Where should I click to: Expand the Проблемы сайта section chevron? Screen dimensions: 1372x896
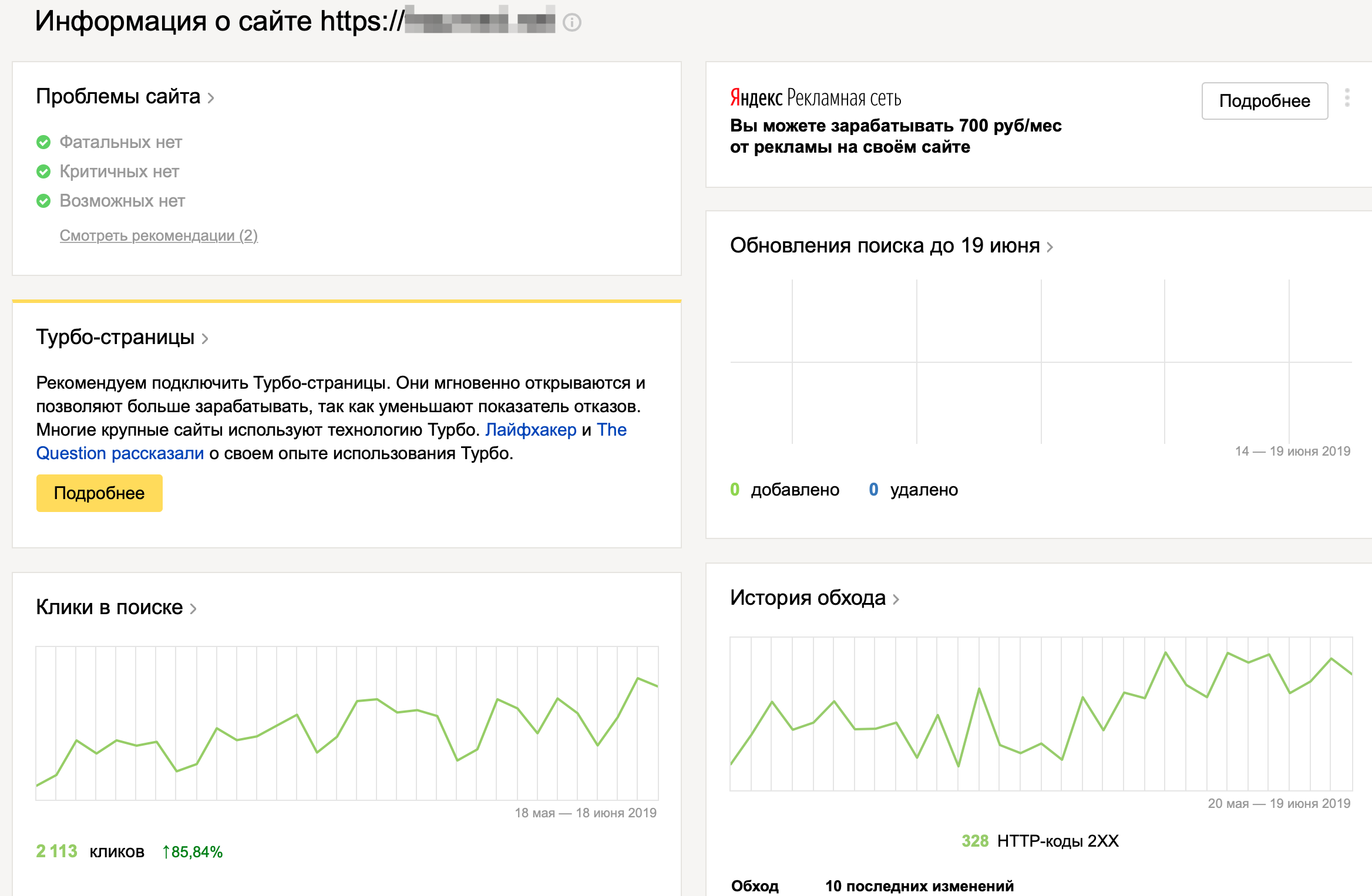pyautogui.click(x=211, y=98)
